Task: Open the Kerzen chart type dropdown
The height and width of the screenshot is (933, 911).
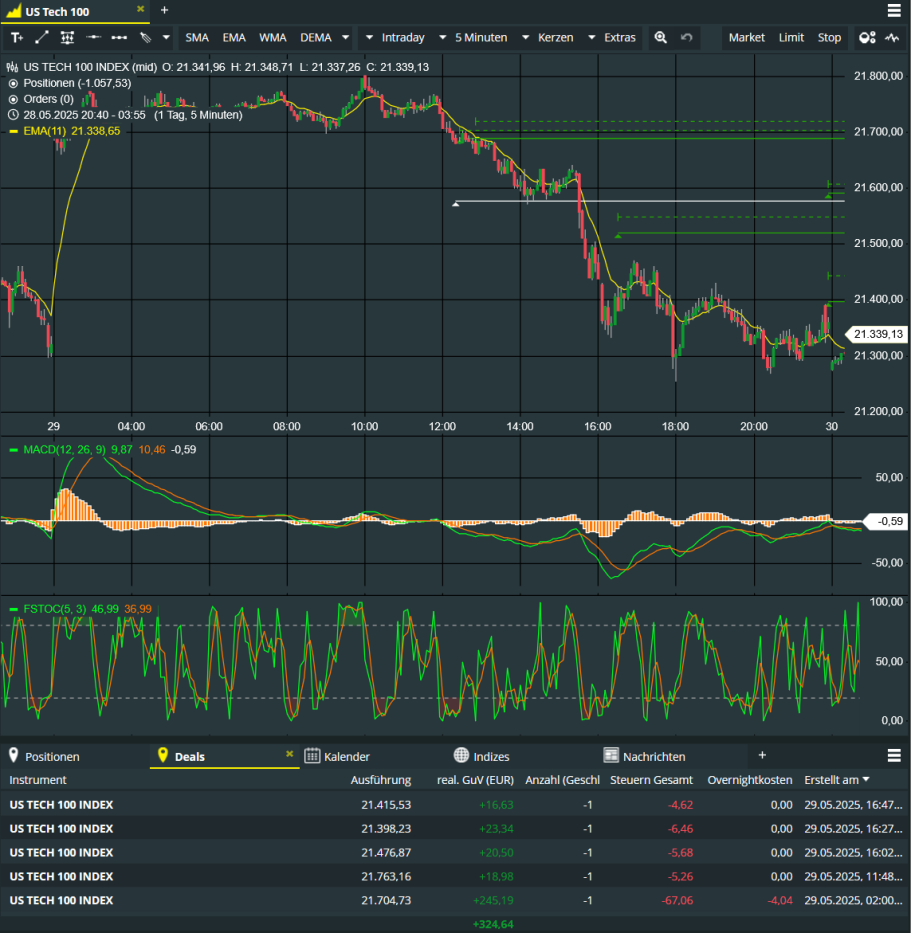Action: tap(548, 37)
